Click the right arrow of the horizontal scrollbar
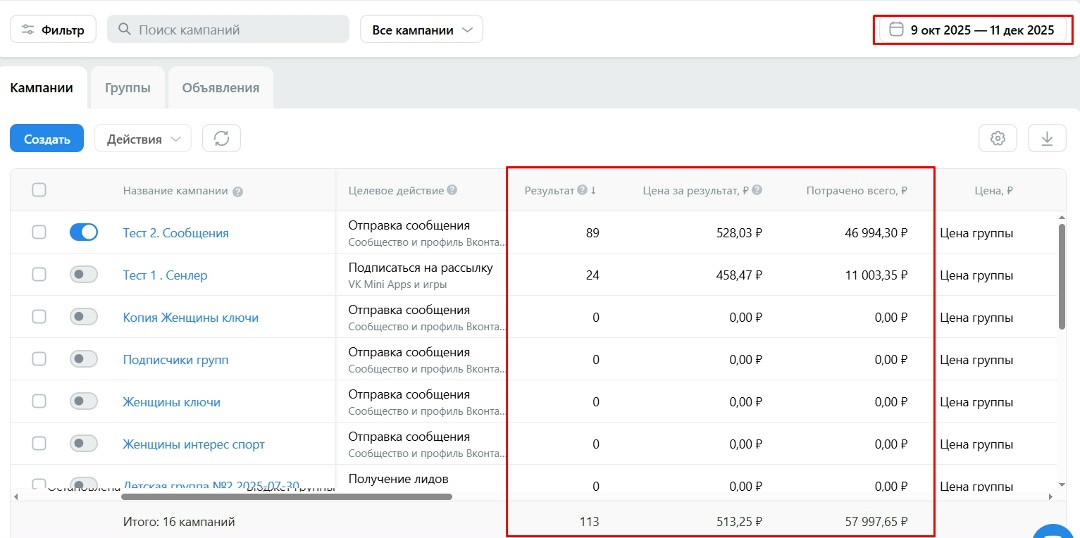 click(1050, 496)
